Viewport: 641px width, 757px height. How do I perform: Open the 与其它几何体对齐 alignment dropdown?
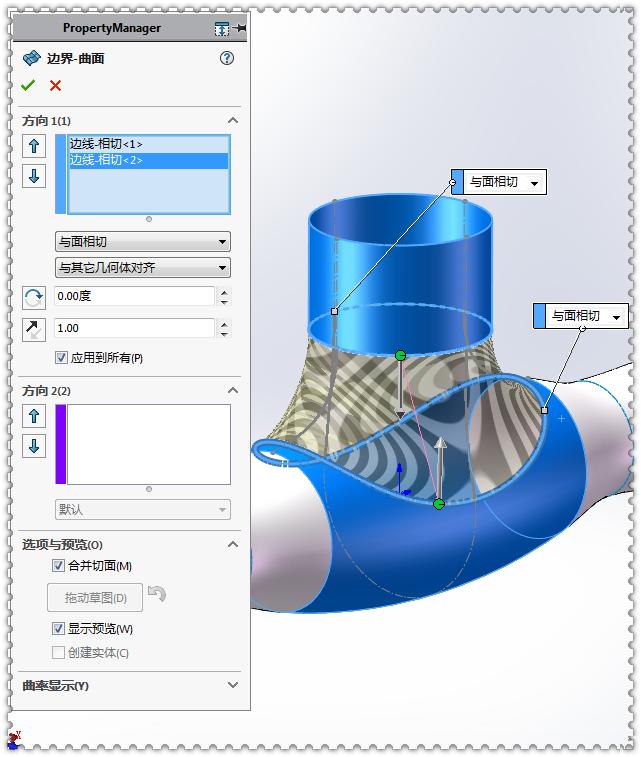click(x=143, y=267)
